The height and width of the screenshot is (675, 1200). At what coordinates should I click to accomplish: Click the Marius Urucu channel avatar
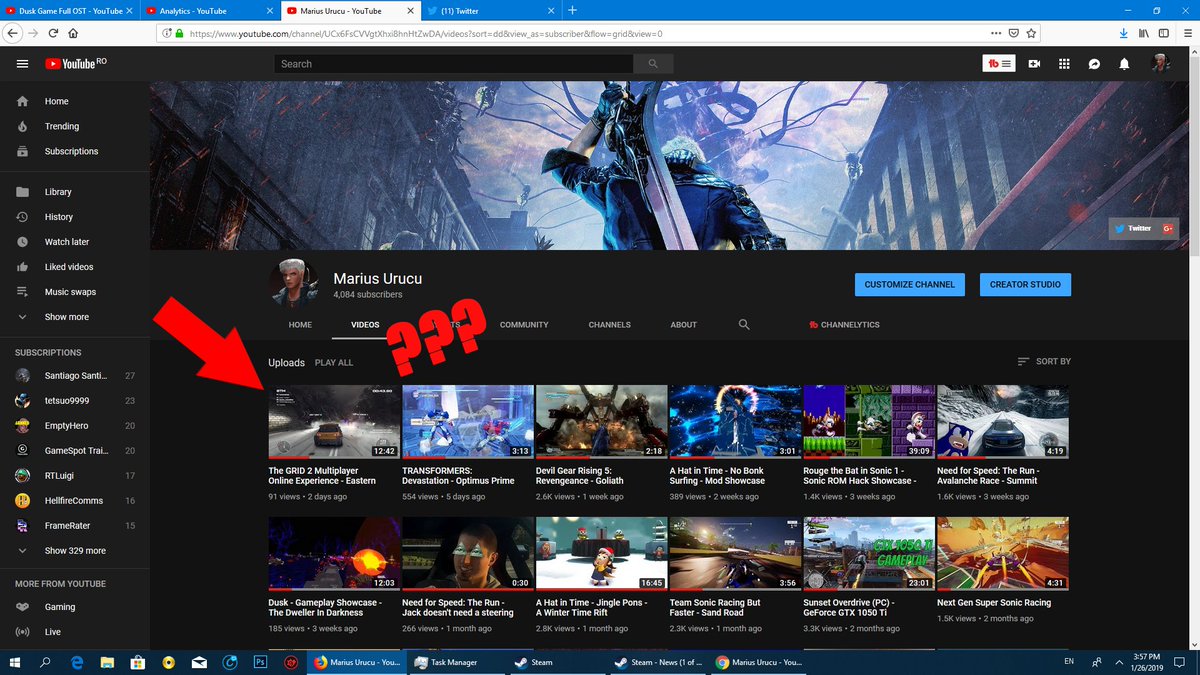click(x=296, y=284)
